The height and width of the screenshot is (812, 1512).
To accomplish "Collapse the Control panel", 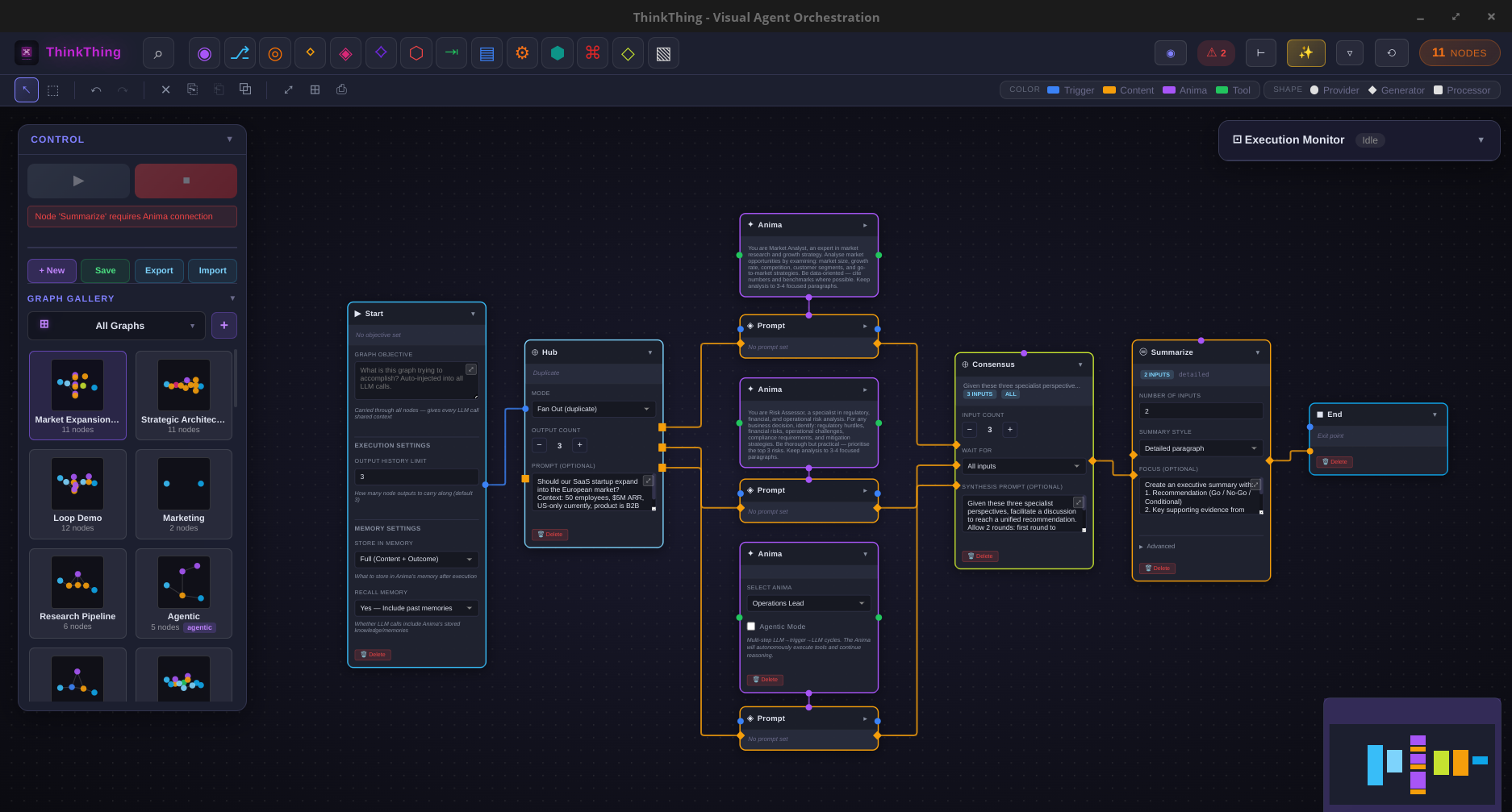I will point(229,139).
